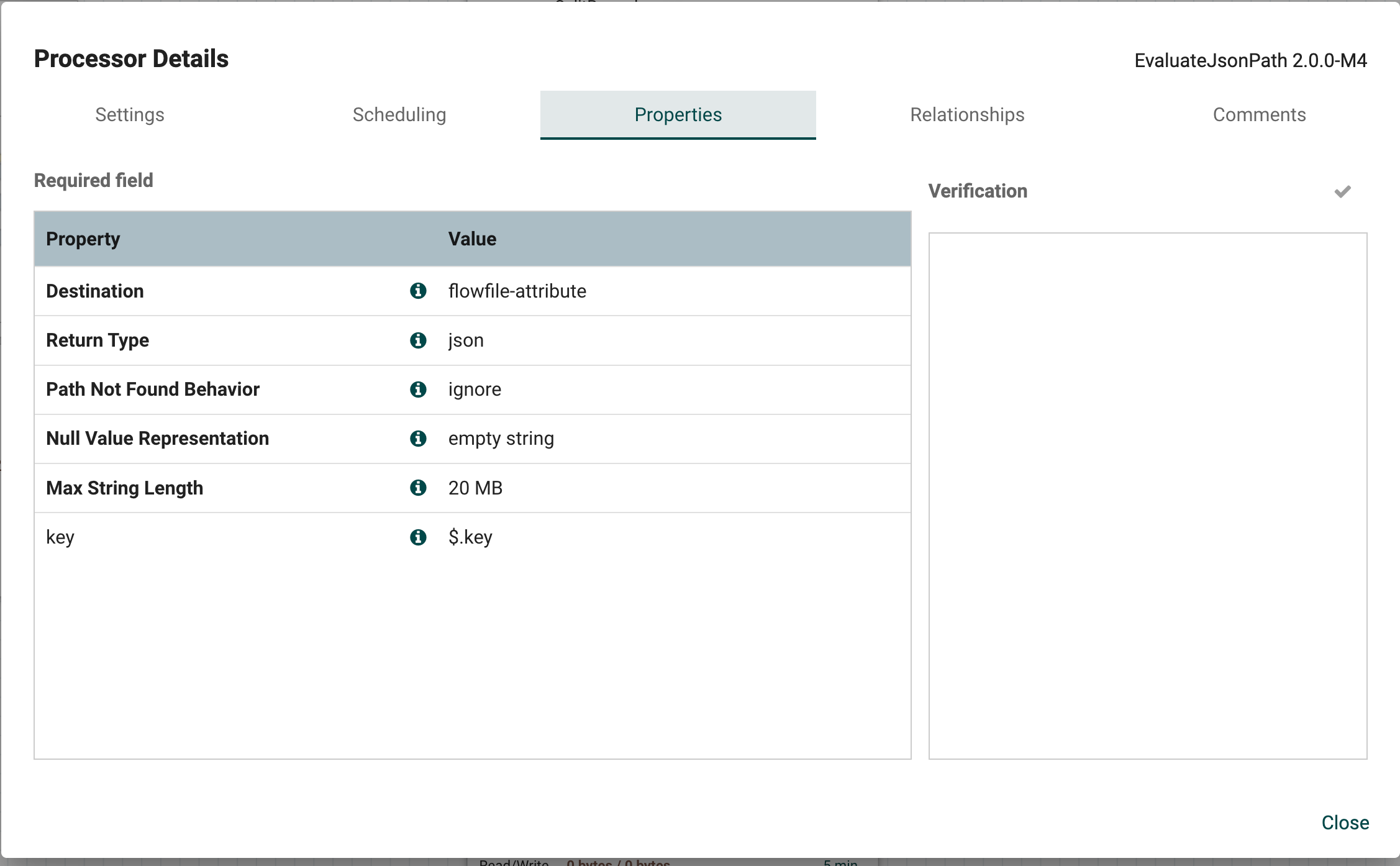Switch to the Settings tab
This screenshot has width=1400, height=866.
click(130, 114)
